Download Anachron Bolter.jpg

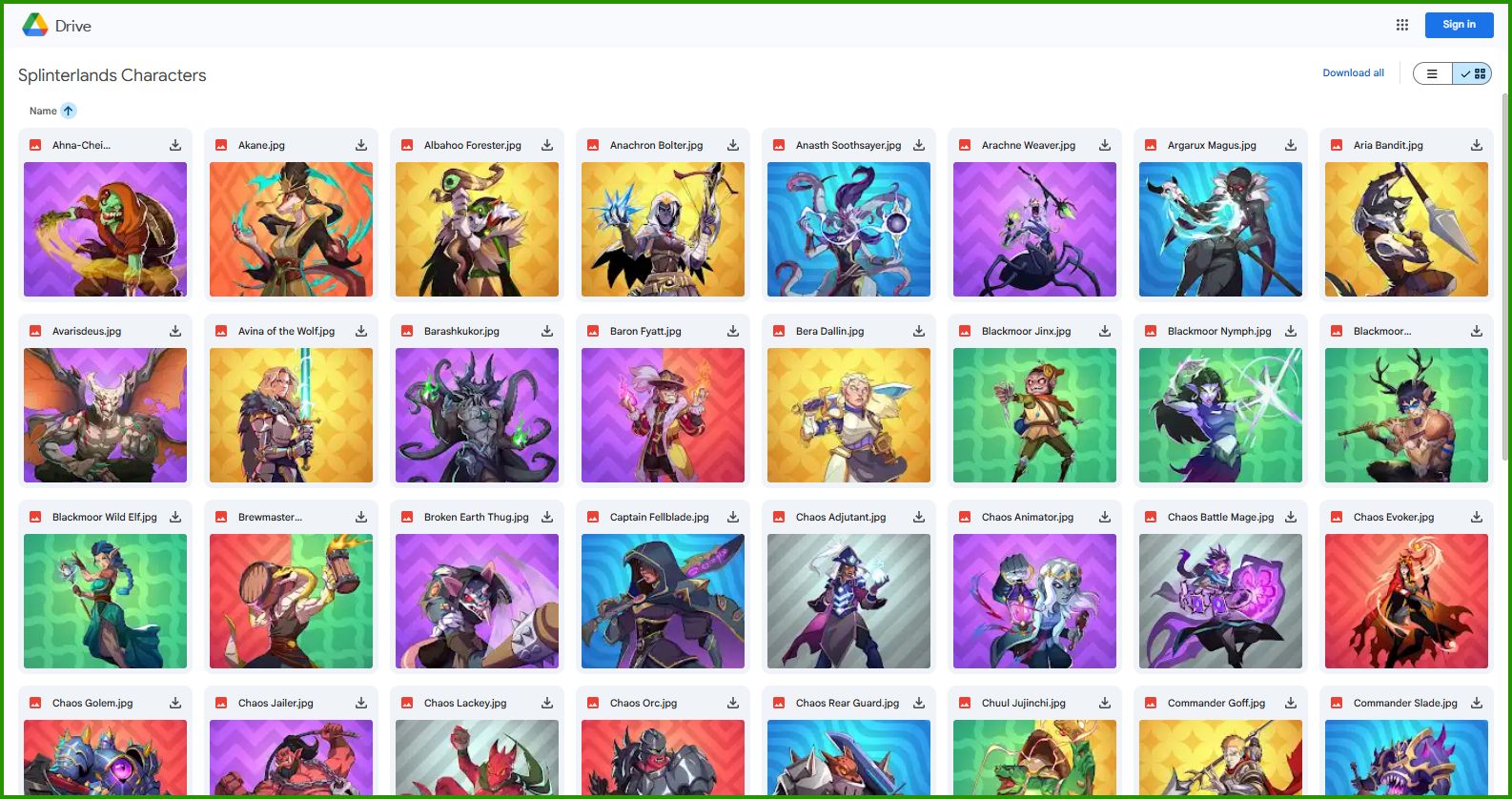(x=733, y=145)
